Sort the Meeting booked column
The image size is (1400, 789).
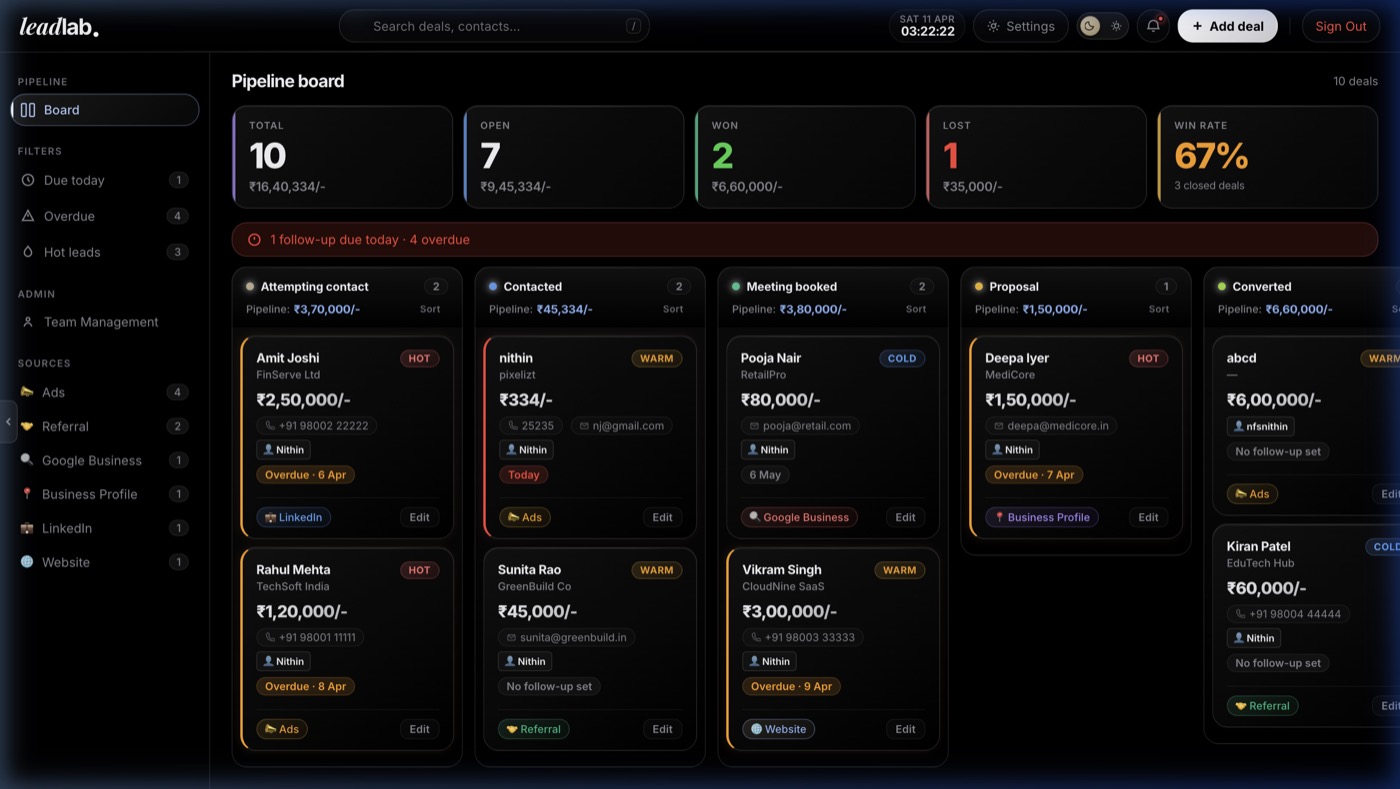click(x=916, y=309)
